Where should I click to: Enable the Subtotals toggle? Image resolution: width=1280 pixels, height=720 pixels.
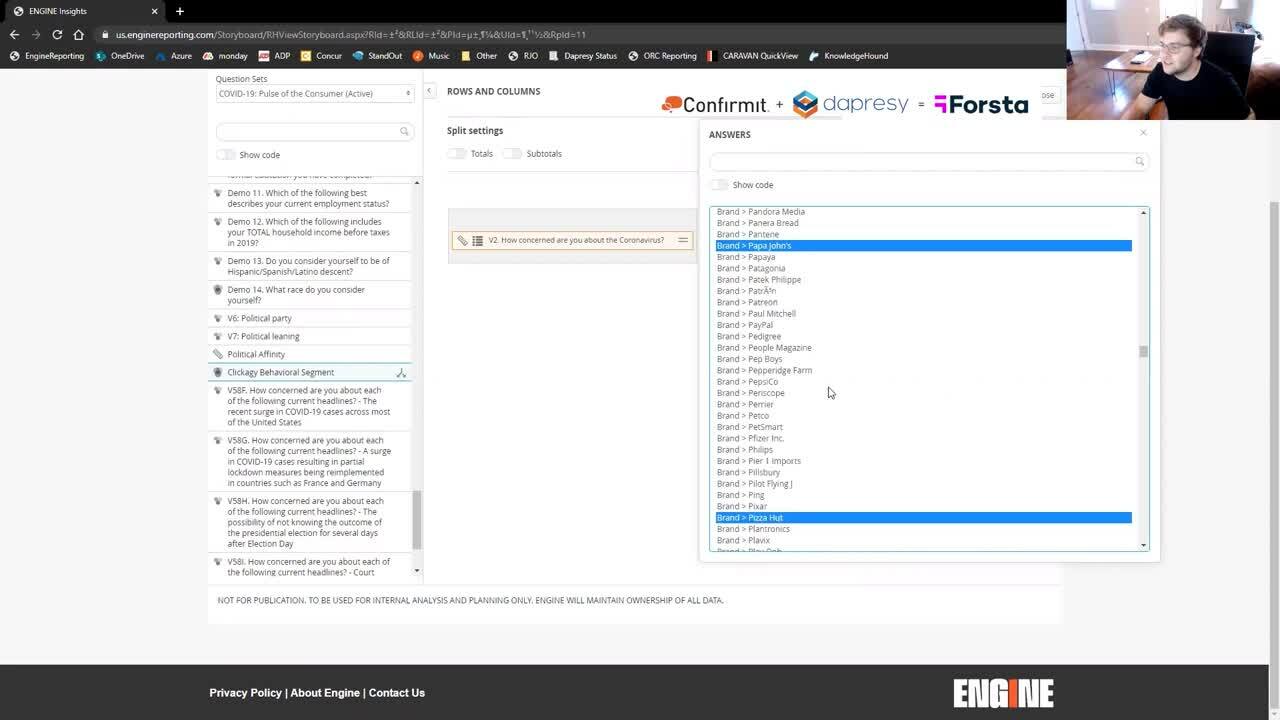[x=513, y=153]
